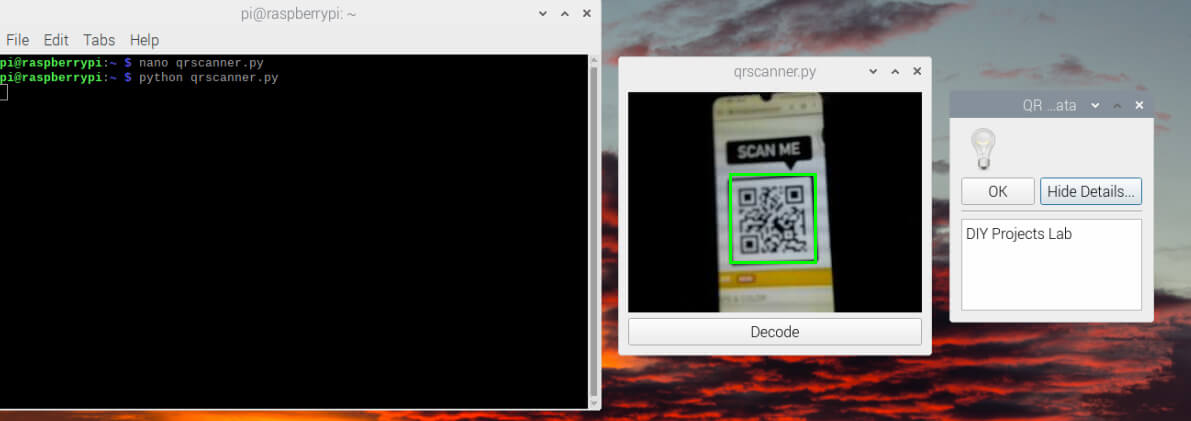
Task: Close the qrscanner.py window
Action: click(917, 71)
